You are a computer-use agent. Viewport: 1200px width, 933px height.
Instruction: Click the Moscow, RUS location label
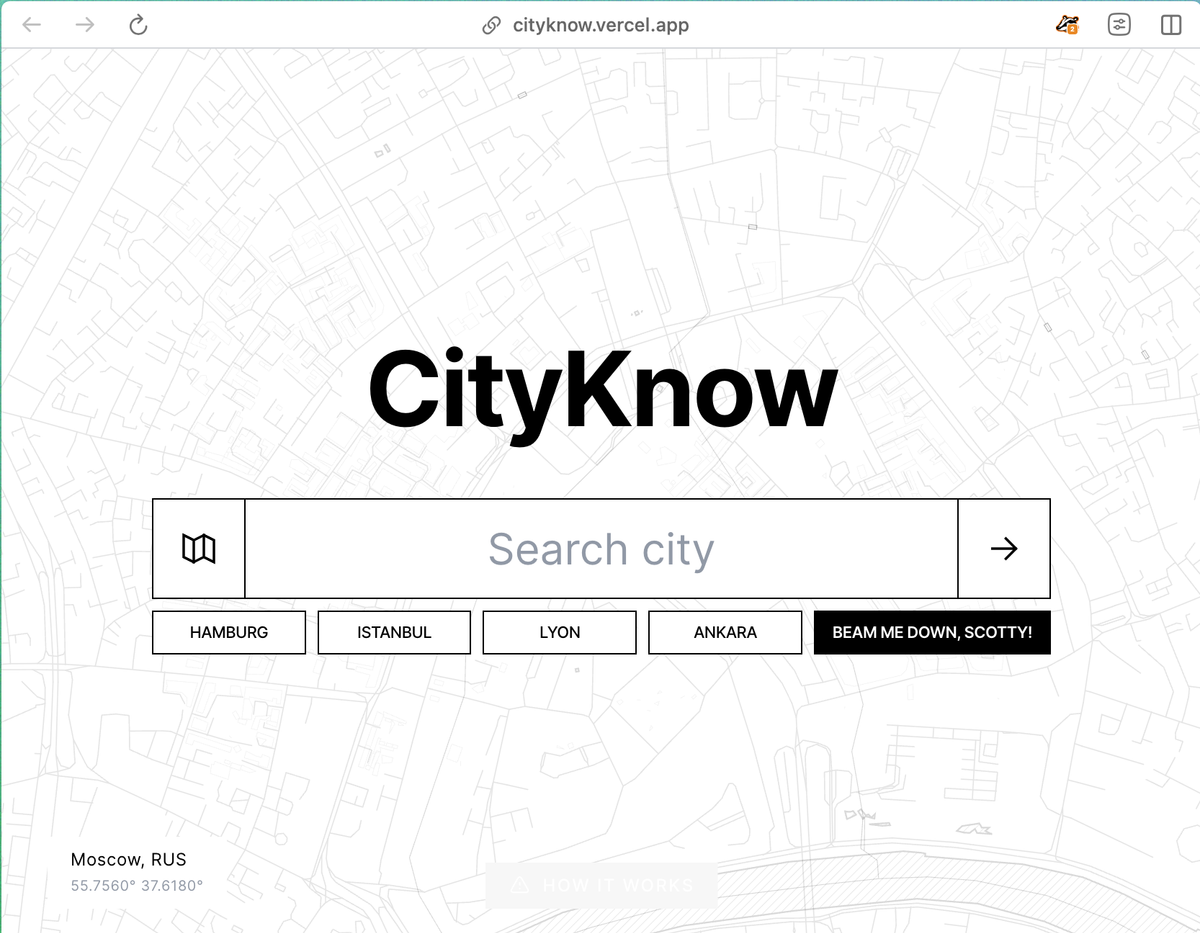pos(128,859)
